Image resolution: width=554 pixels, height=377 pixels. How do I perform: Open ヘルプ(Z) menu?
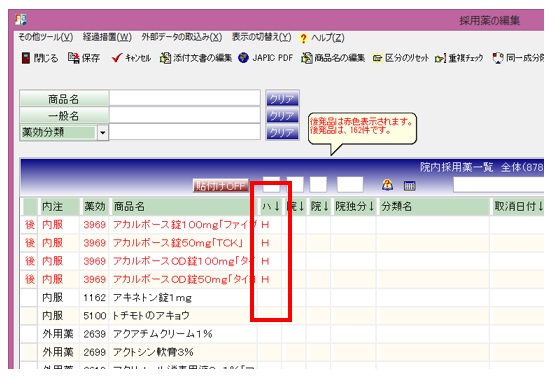click(x=328, y=37)
